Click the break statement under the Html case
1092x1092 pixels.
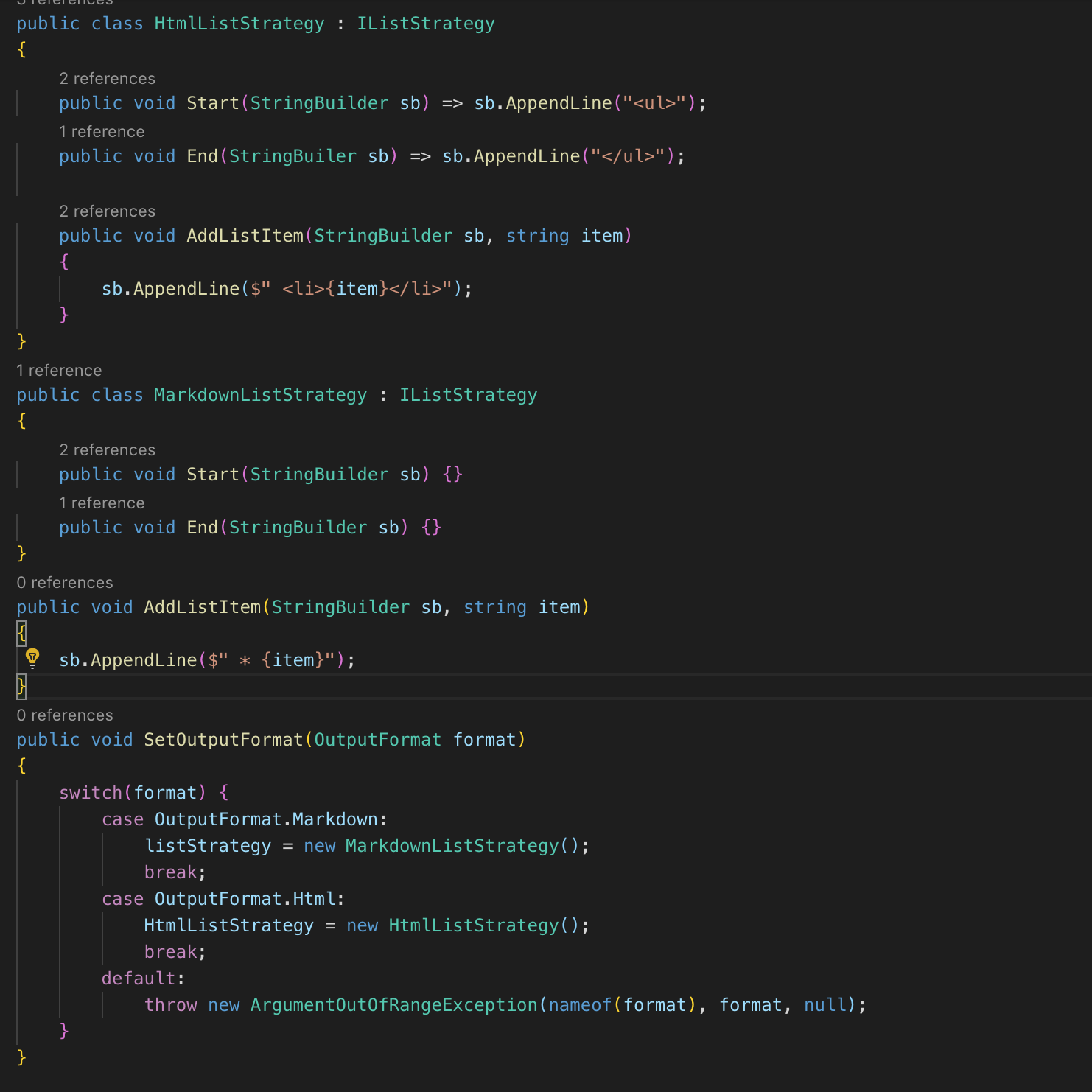pyautogui.click(x=175, y=952)
